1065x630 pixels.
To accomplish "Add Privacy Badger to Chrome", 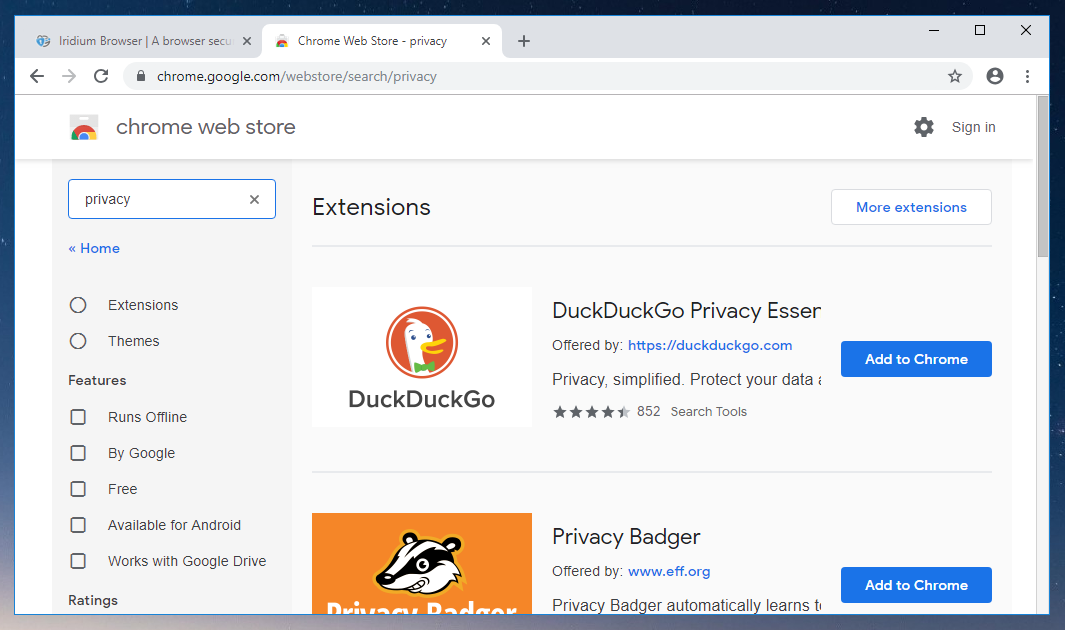I will click(x=916, y=585).
